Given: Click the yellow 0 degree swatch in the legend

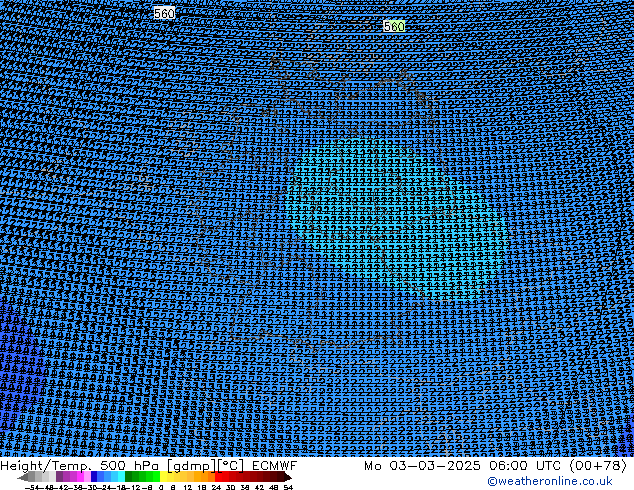Looking at the screenshot, I should pyautogui.click(x=163, y=476).
